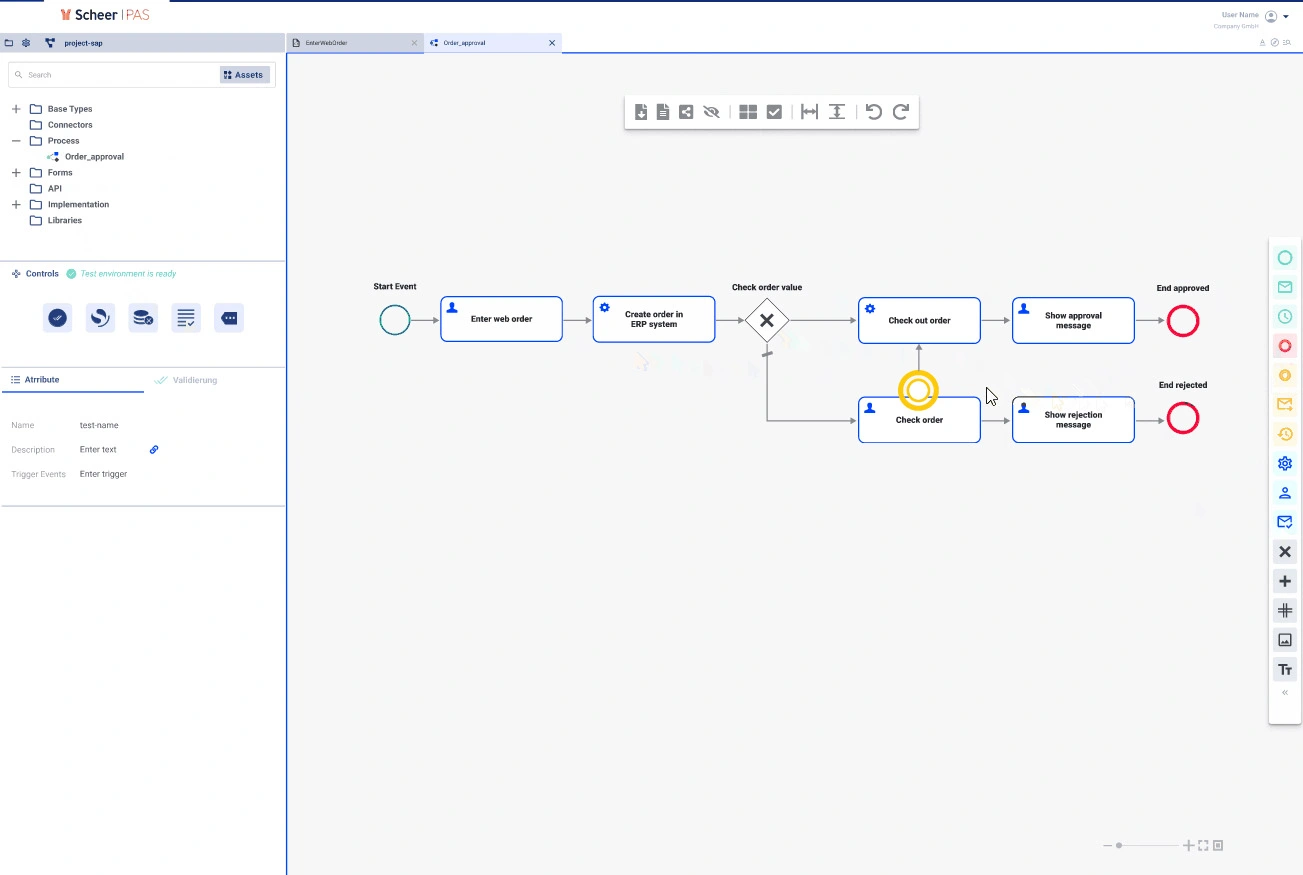Select the plus parallel gateway palette icon
This screenshot has width=1303, height=875.
(1285, 581)
